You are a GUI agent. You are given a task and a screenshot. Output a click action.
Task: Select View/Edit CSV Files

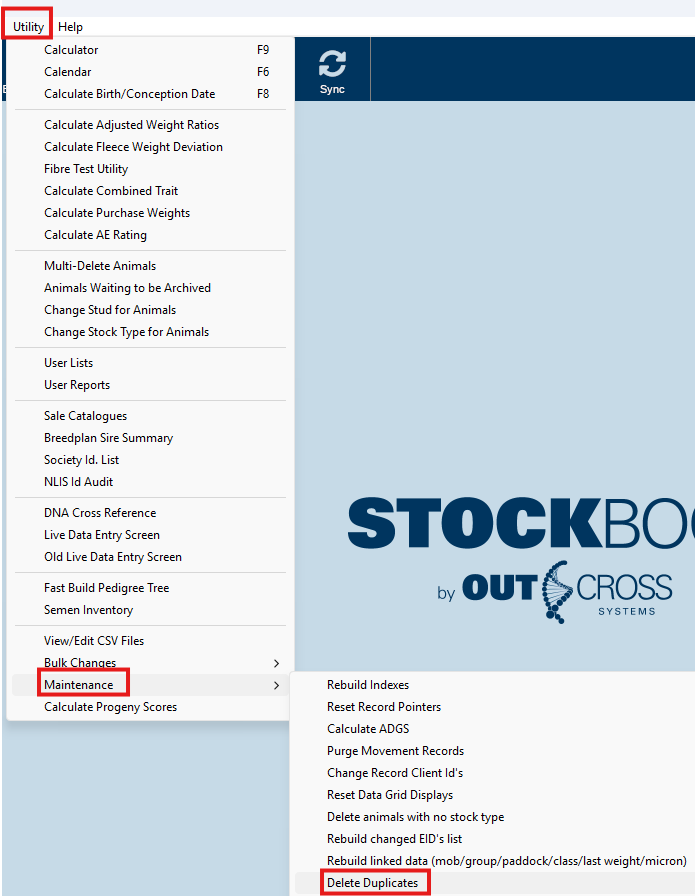coord(94,641)
